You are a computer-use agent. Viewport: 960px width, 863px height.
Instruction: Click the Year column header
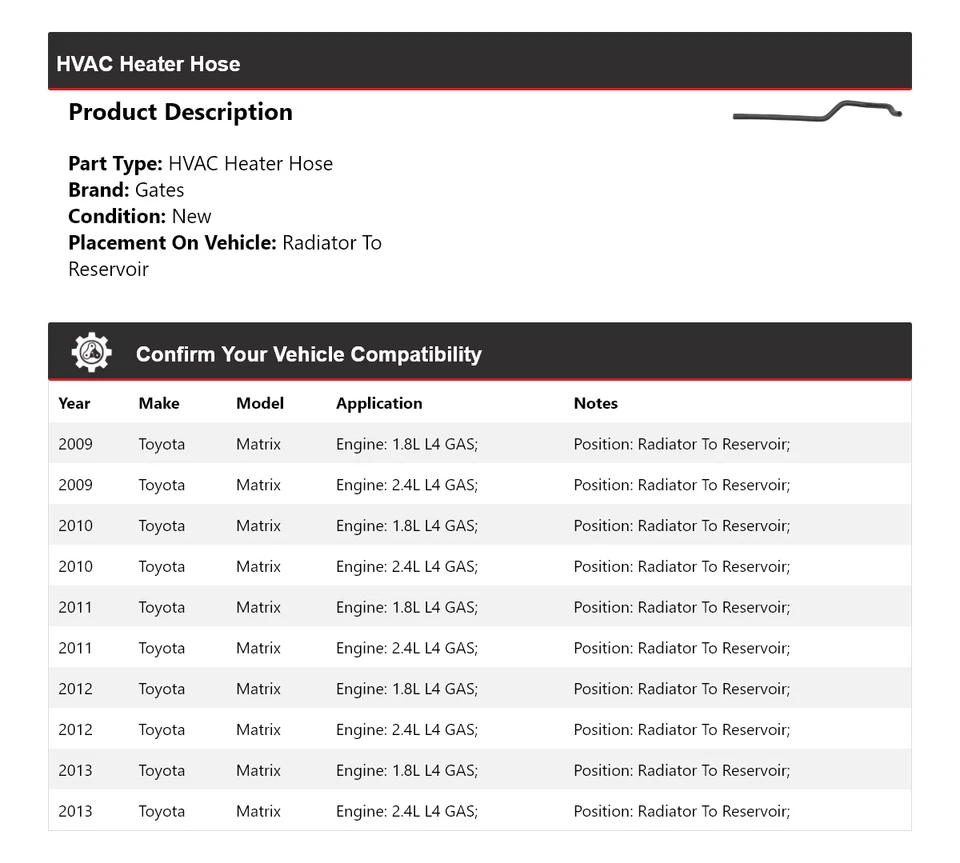coord(74,403)
